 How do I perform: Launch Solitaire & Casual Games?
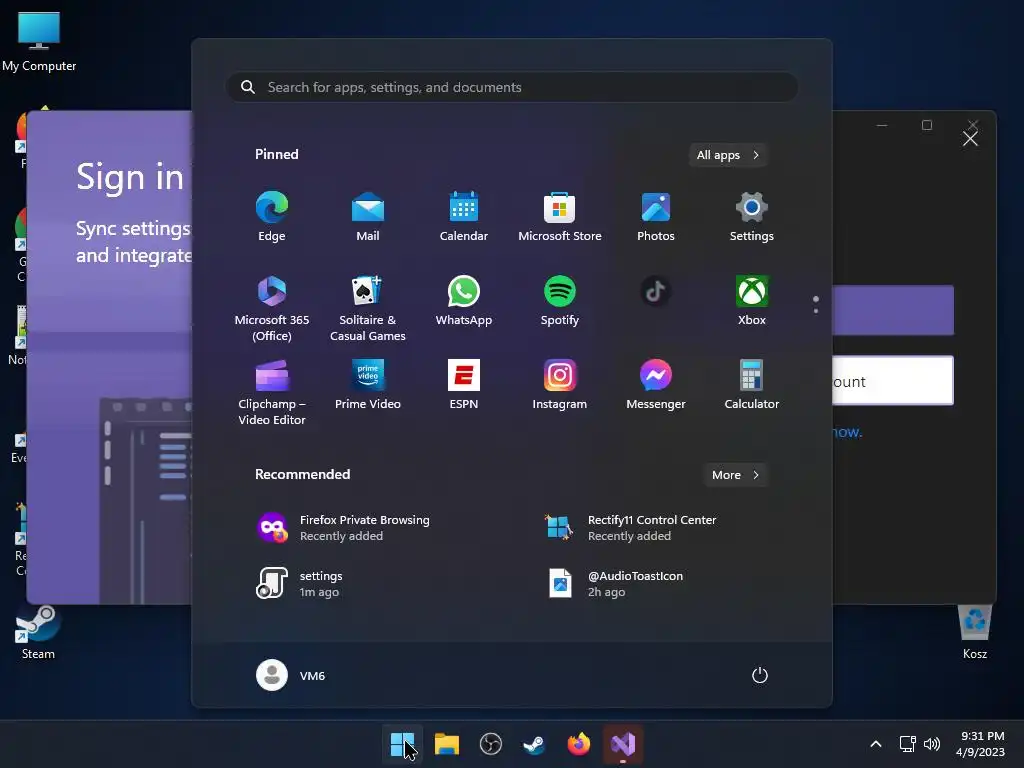point(368,308)
